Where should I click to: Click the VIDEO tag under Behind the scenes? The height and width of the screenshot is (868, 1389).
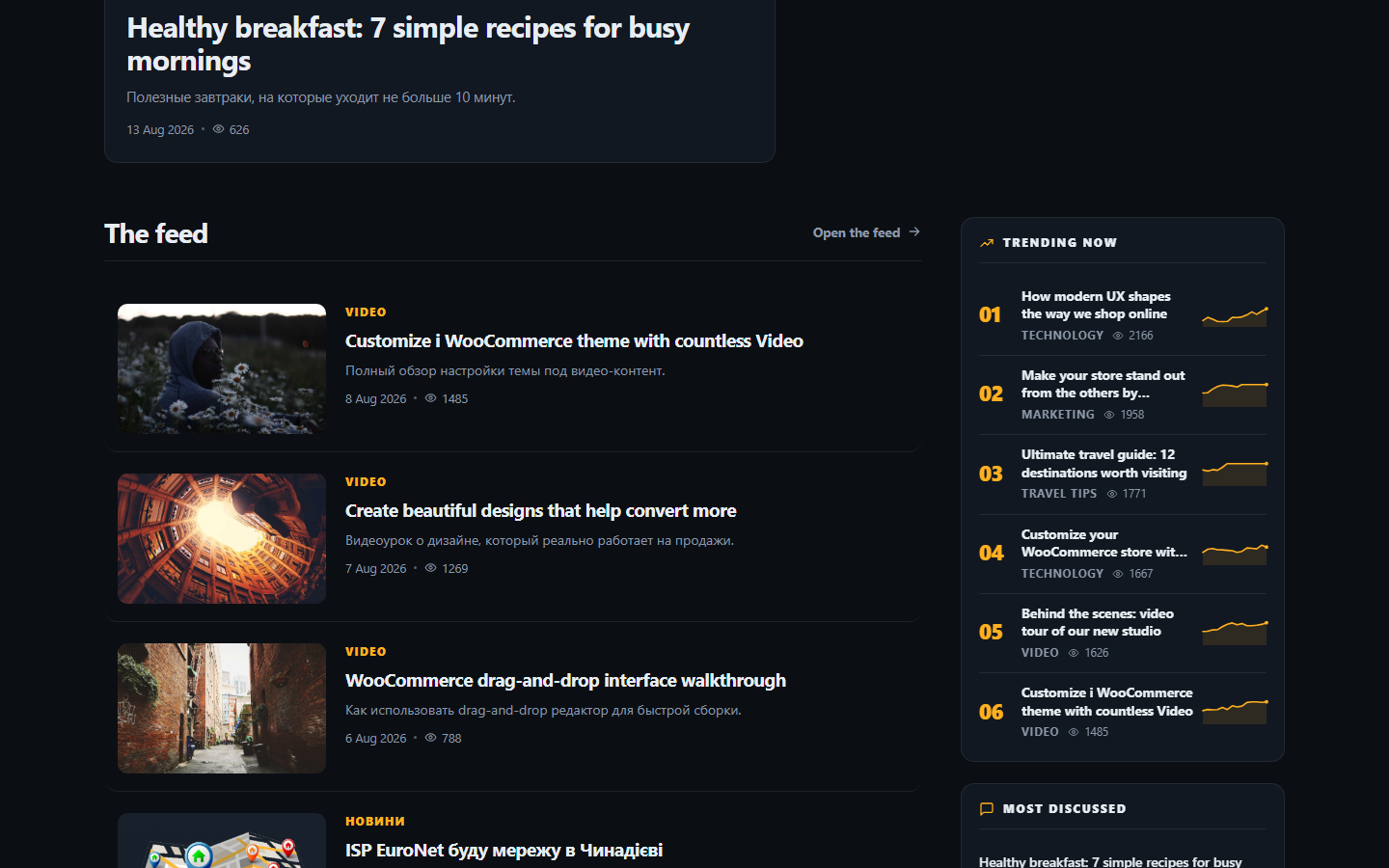(x=1040, y=653)
